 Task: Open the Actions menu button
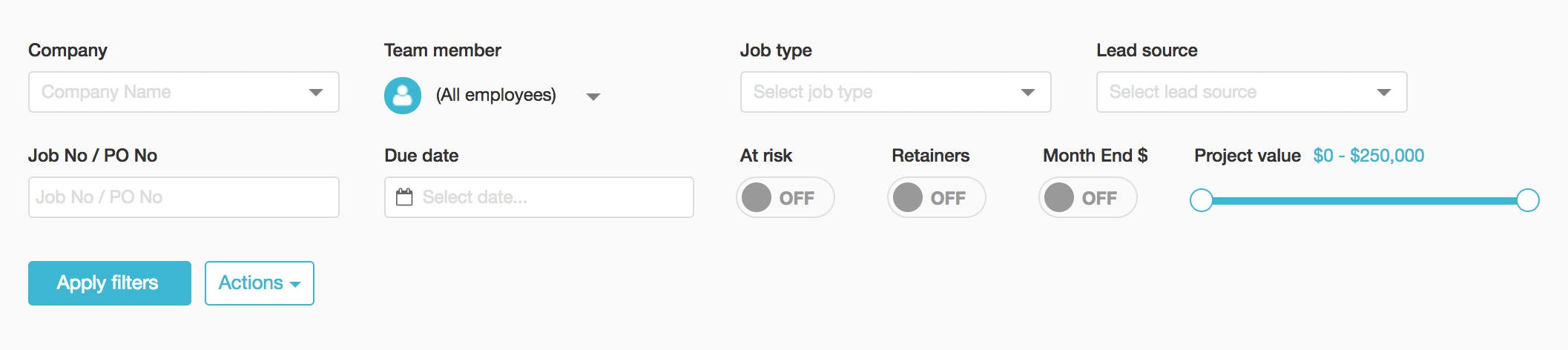[x=260, y=283]
